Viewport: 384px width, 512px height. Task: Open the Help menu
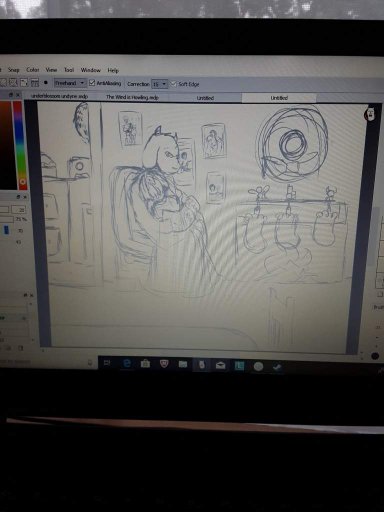pos(113,70)
